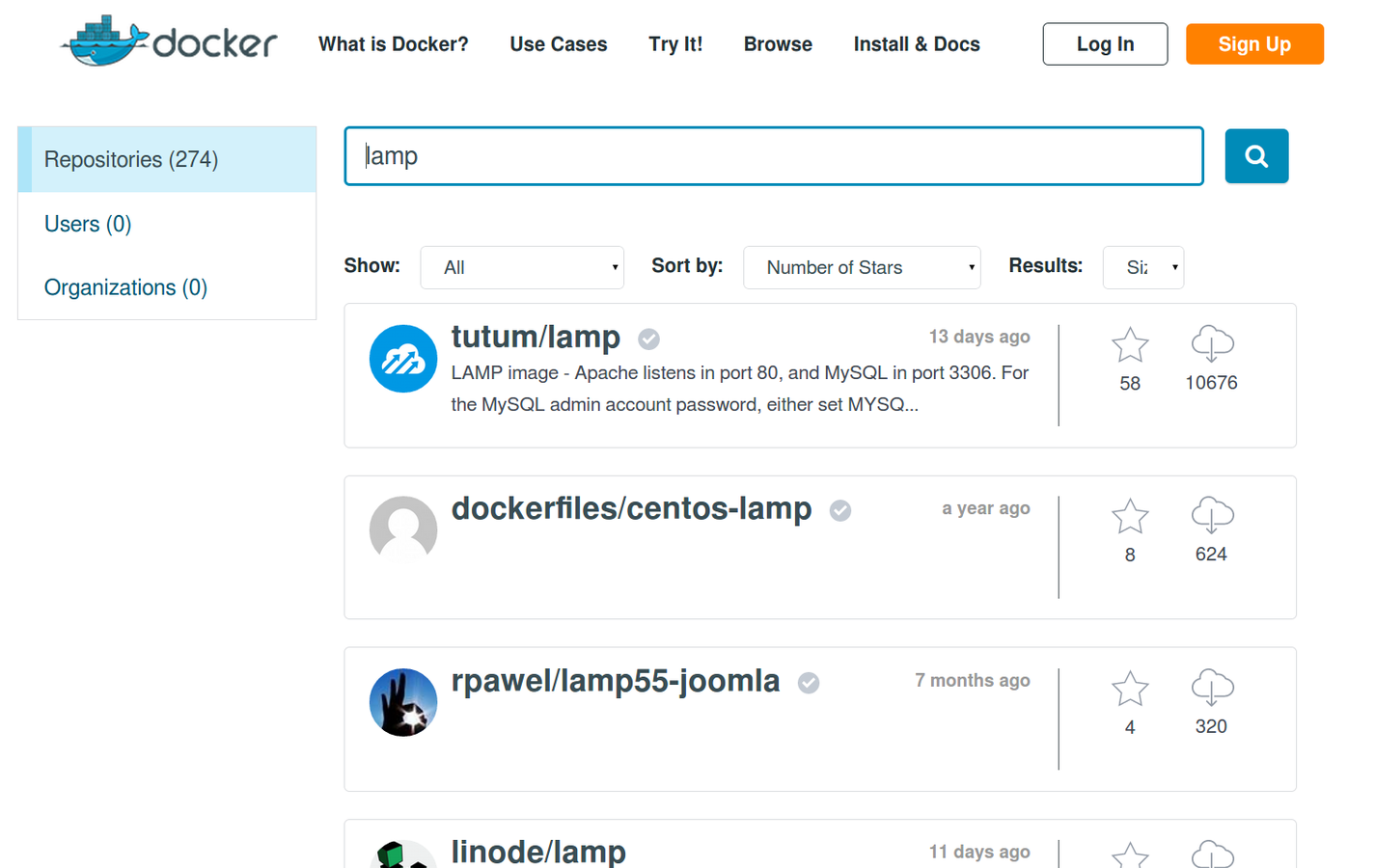Click the magnifier search button

1256,156
